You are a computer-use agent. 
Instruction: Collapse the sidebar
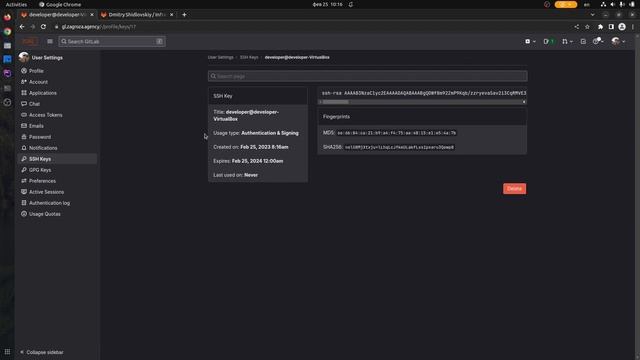[x=42, y=352]
